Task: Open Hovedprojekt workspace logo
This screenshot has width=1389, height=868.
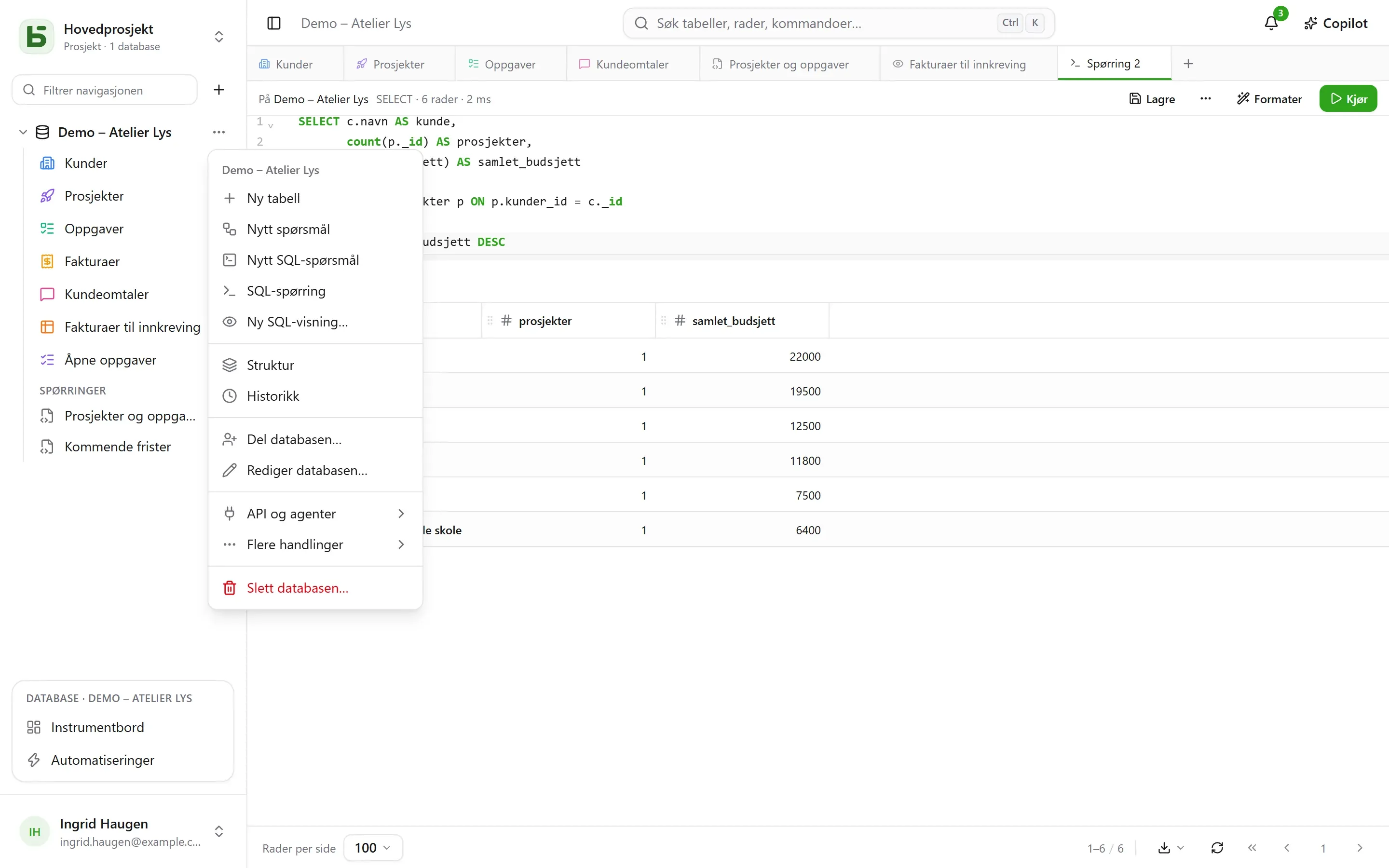Action: [37, 37]
